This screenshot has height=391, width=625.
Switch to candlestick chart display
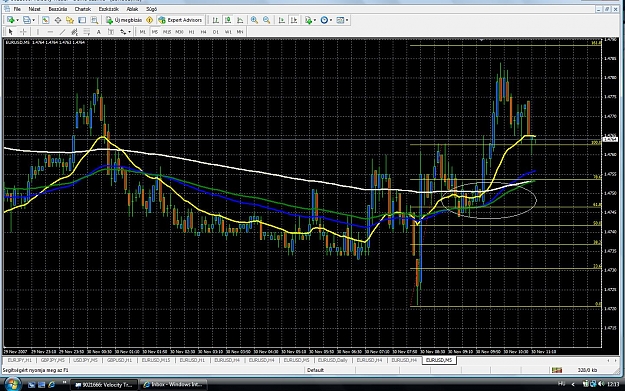click(228, 20)
